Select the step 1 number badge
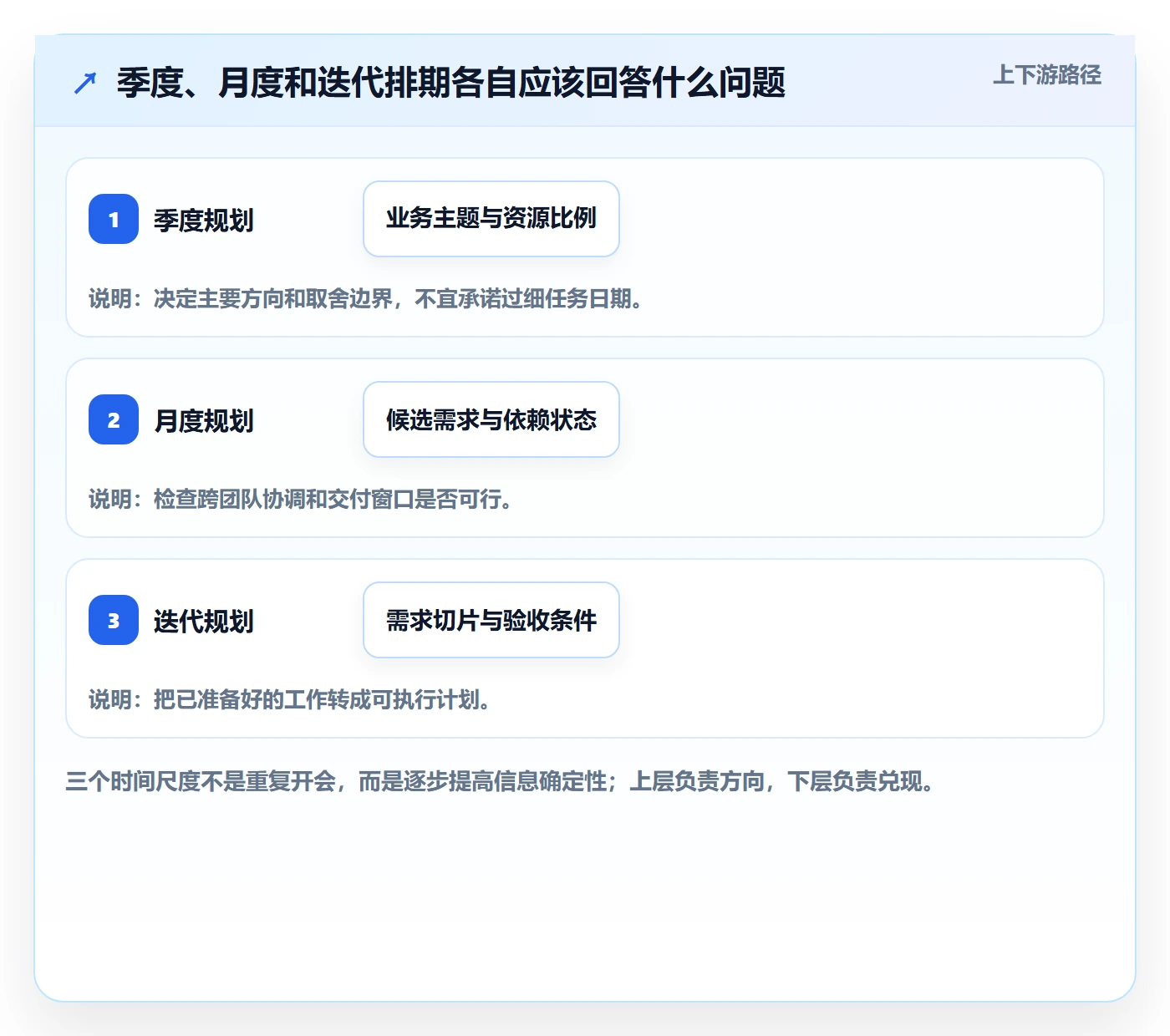 (x=114, y=219)
